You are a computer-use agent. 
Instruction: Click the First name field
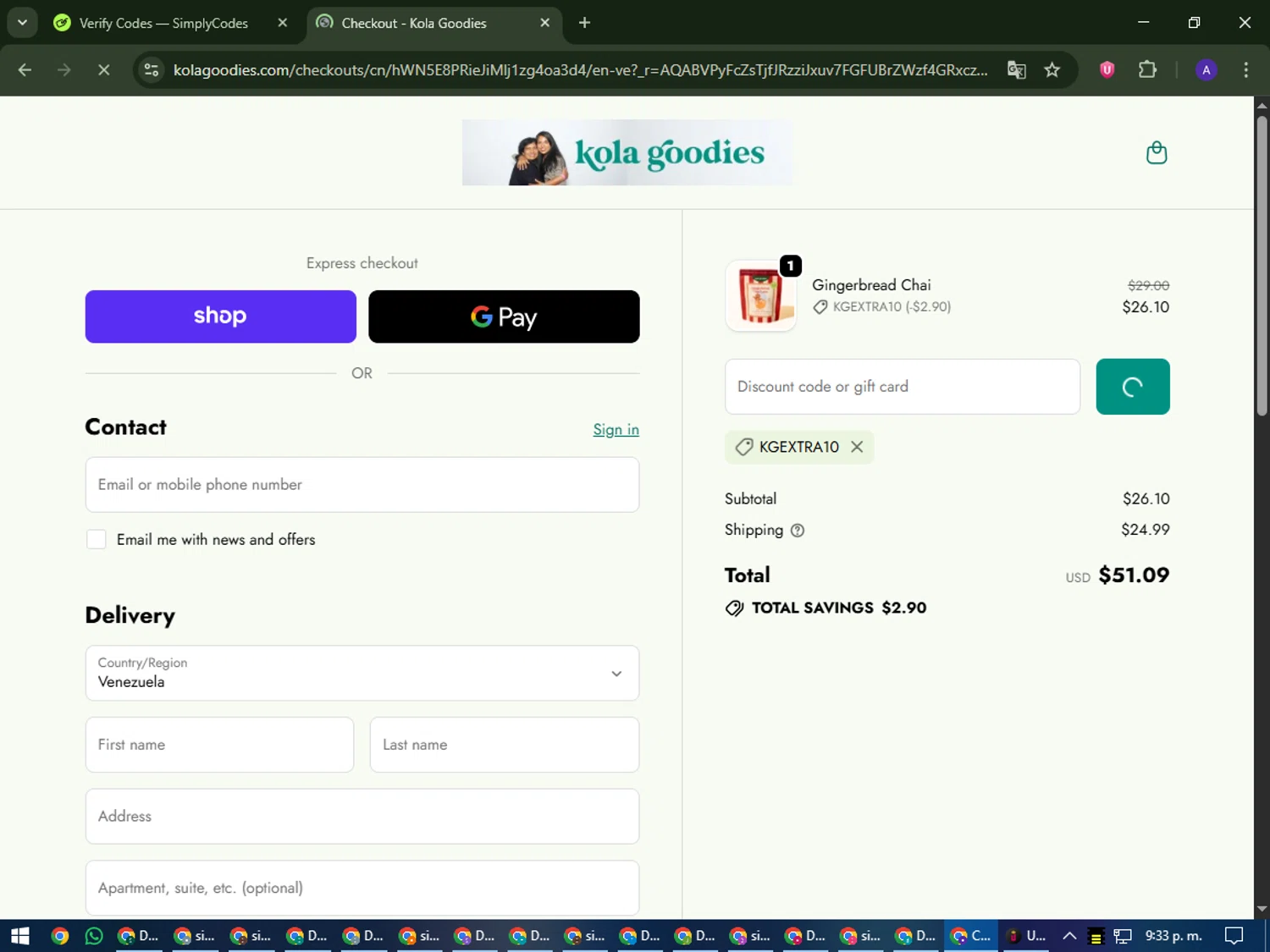[x=219, y=745]
